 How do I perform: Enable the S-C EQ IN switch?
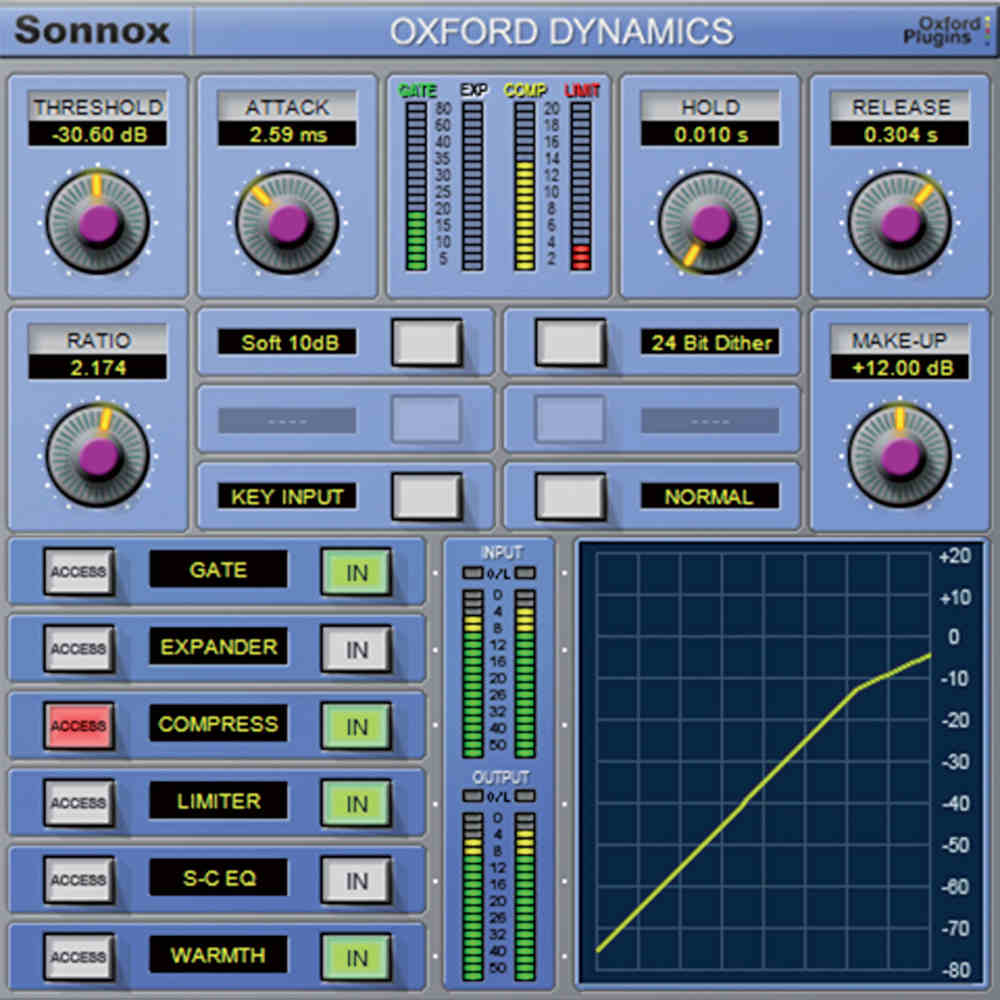[356, 879]
